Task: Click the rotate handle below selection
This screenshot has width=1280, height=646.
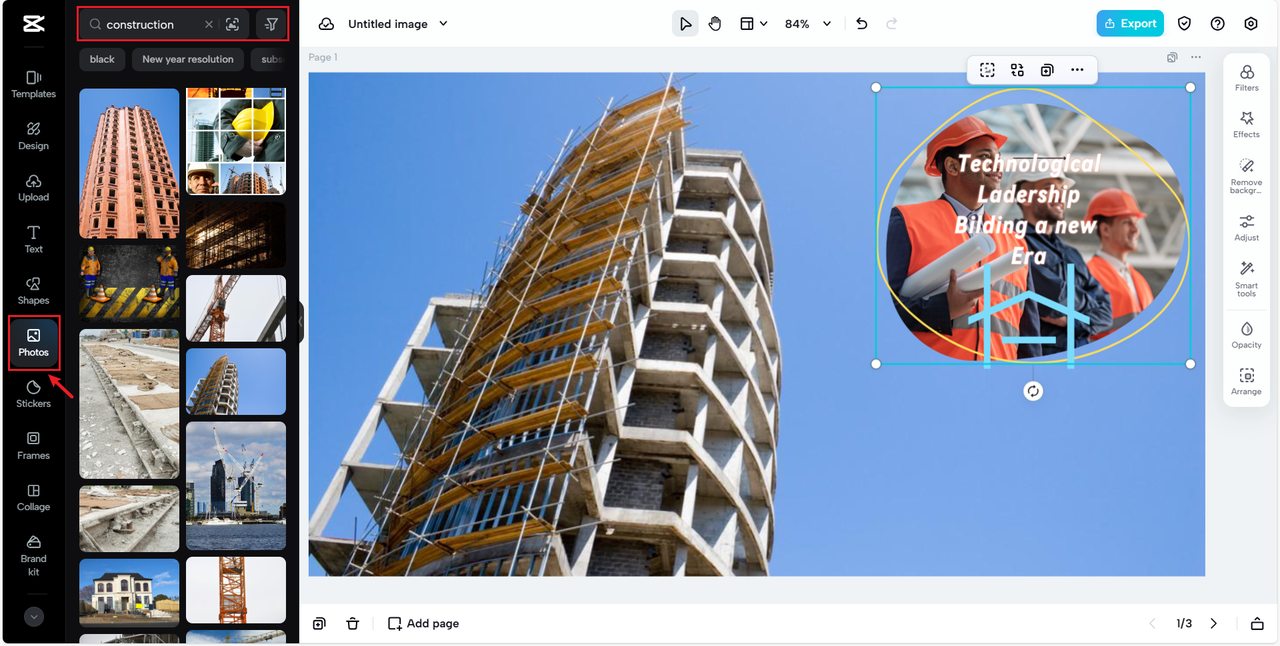Action: [x=1033, y=391]
